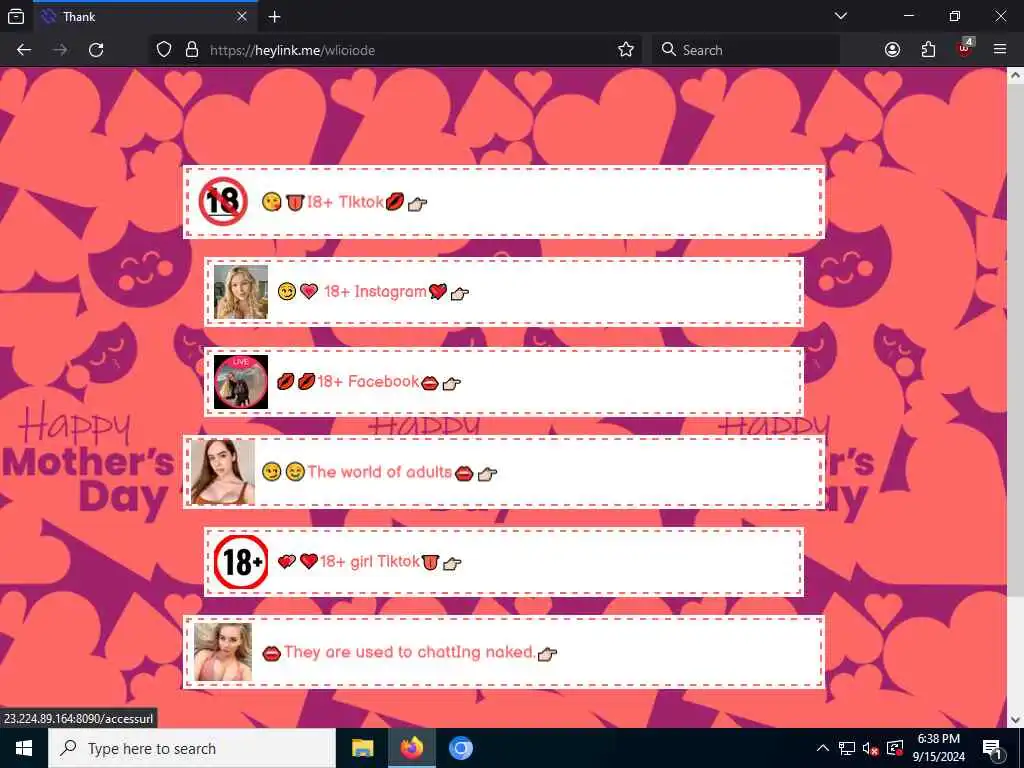Click the browser back arrow
This screenshot has width=1024, height=768.
point(24,50)
